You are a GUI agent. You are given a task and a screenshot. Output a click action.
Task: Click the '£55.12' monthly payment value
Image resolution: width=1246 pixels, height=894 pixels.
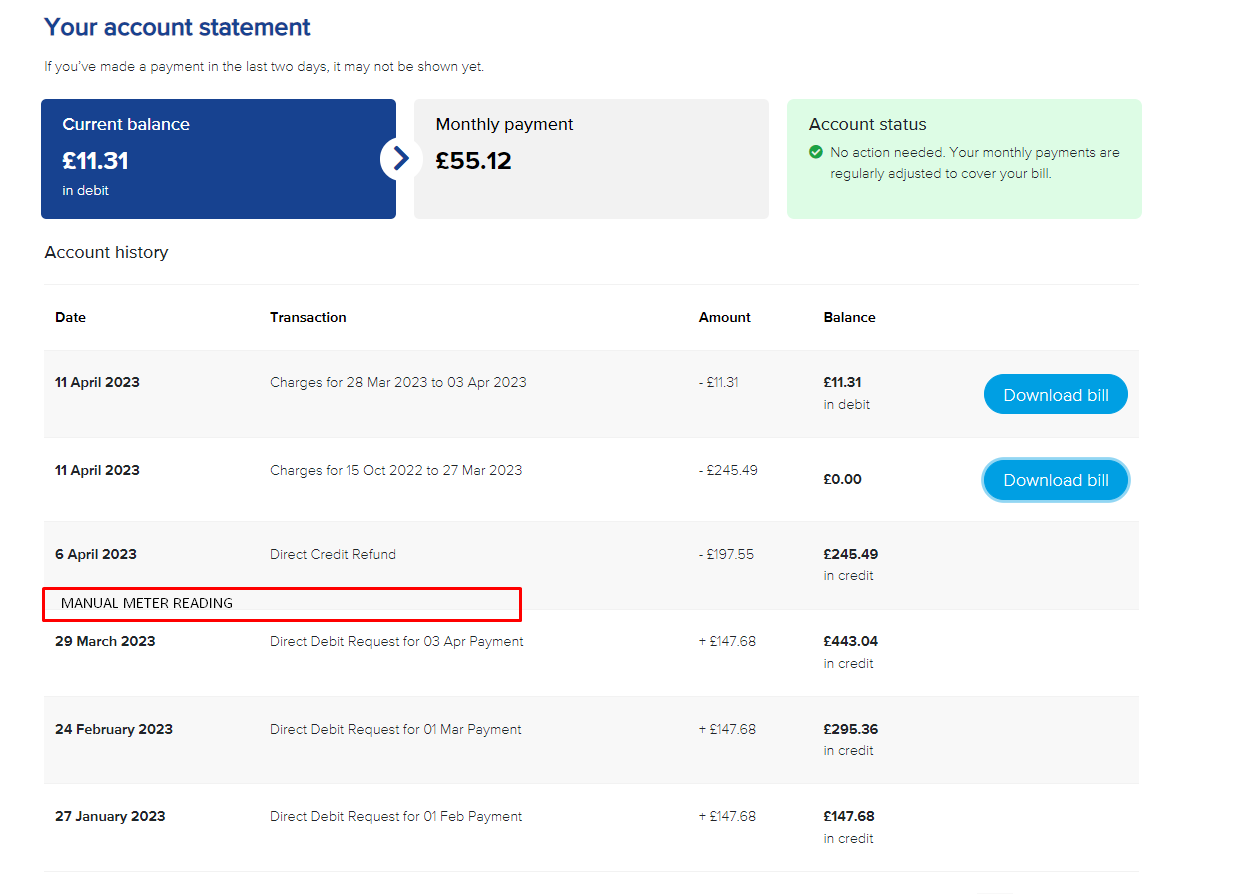coord(474,160)
